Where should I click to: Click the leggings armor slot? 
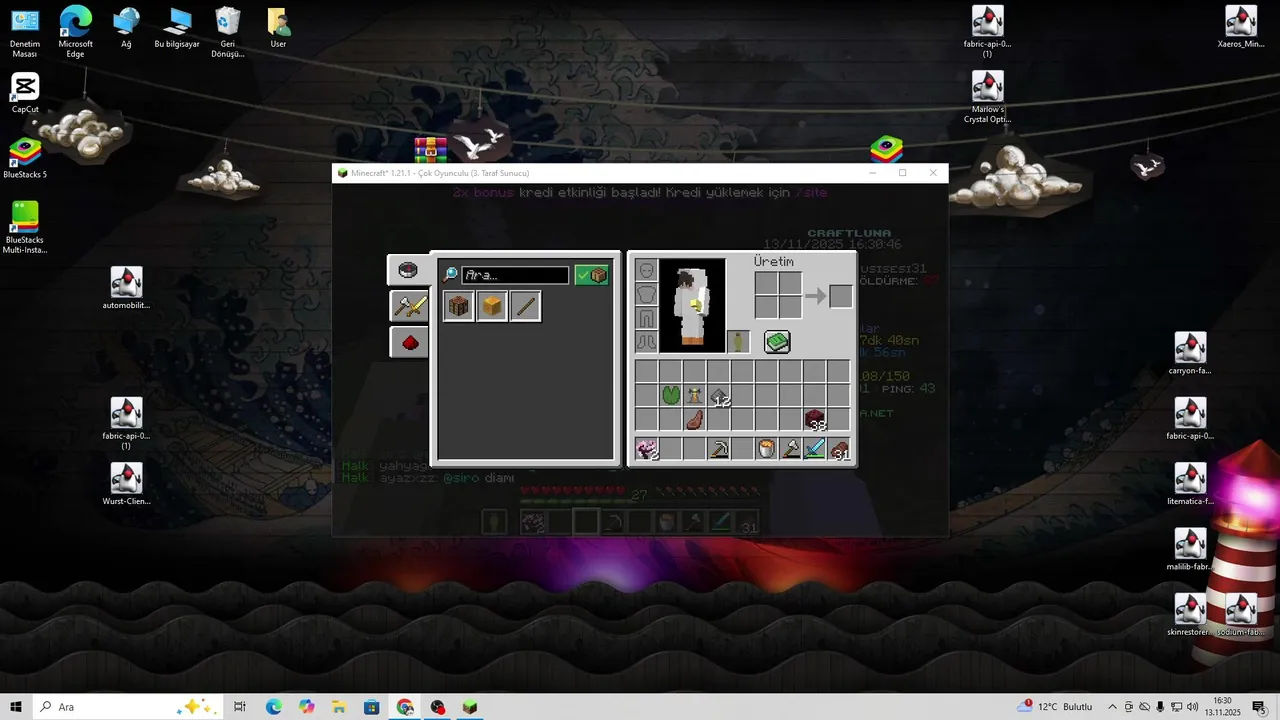pyautogui.click(x=646, y=318)
